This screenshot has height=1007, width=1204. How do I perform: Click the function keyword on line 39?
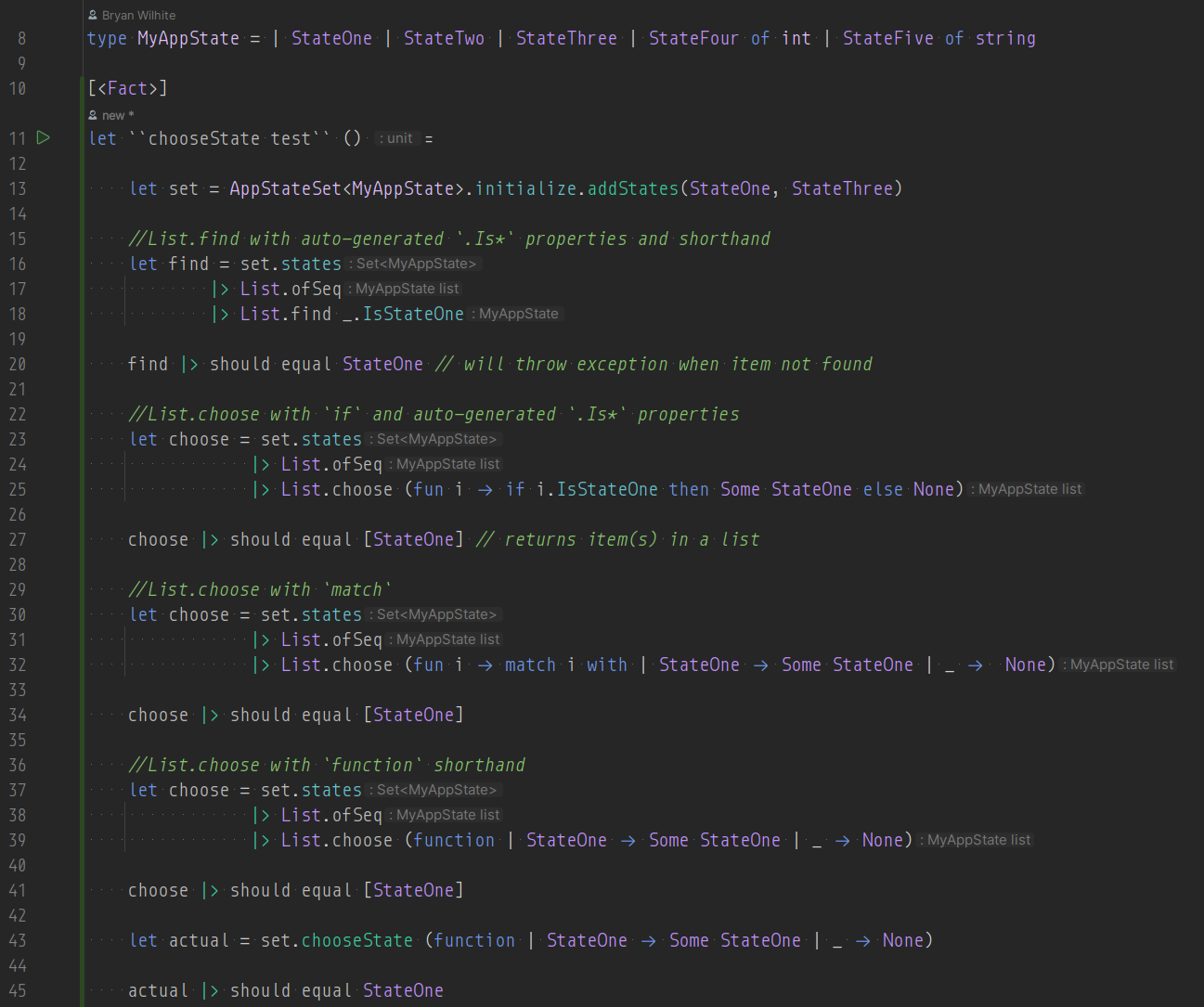click(x=454, y=840)
